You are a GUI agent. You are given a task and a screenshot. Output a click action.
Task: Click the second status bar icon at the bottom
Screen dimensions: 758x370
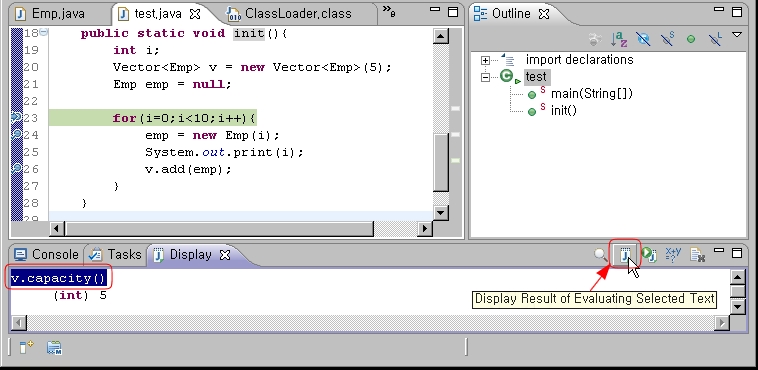pyautogui.click(x=54, y=347)
